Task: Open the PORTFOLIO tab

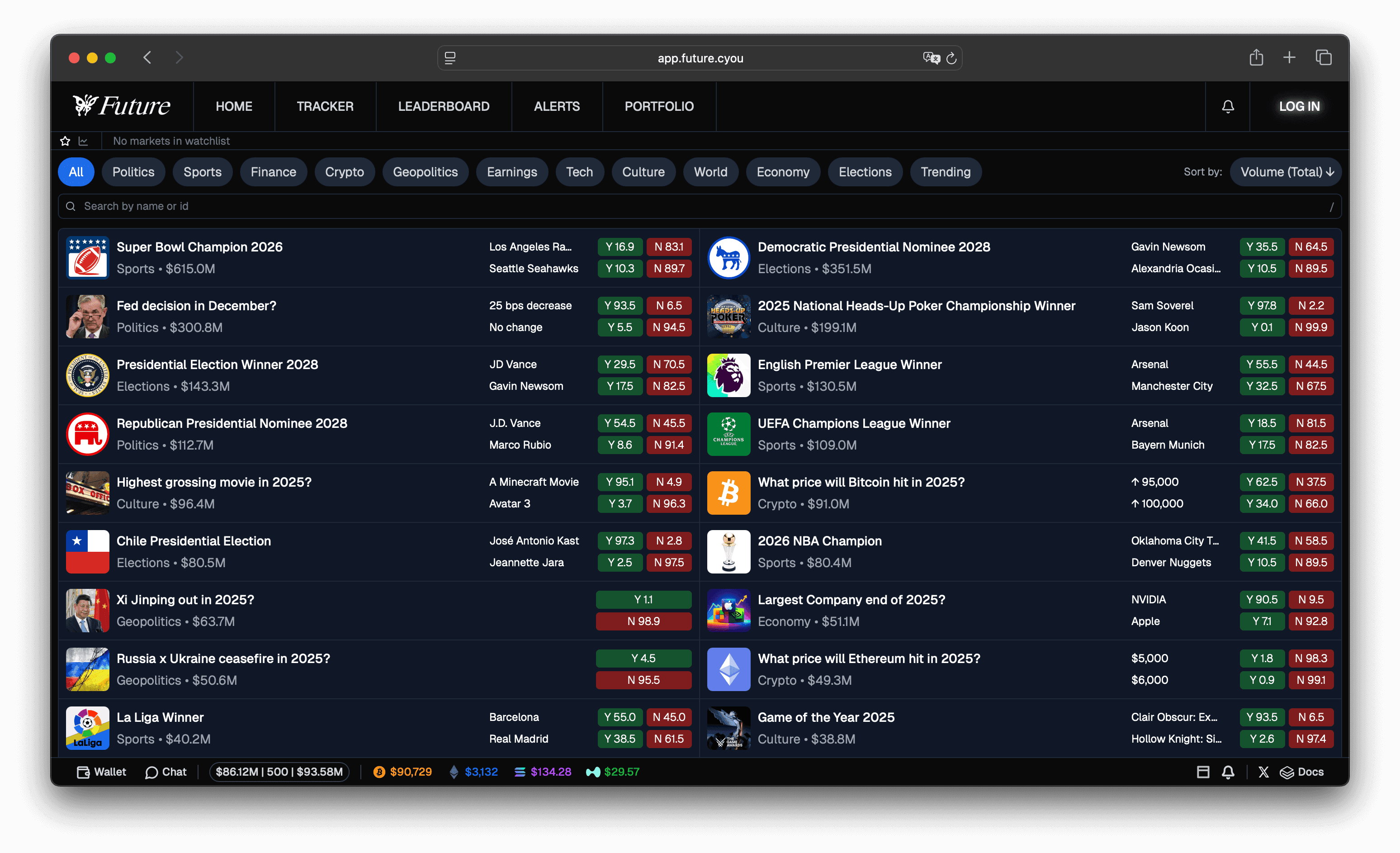Action: click(659, 106)
